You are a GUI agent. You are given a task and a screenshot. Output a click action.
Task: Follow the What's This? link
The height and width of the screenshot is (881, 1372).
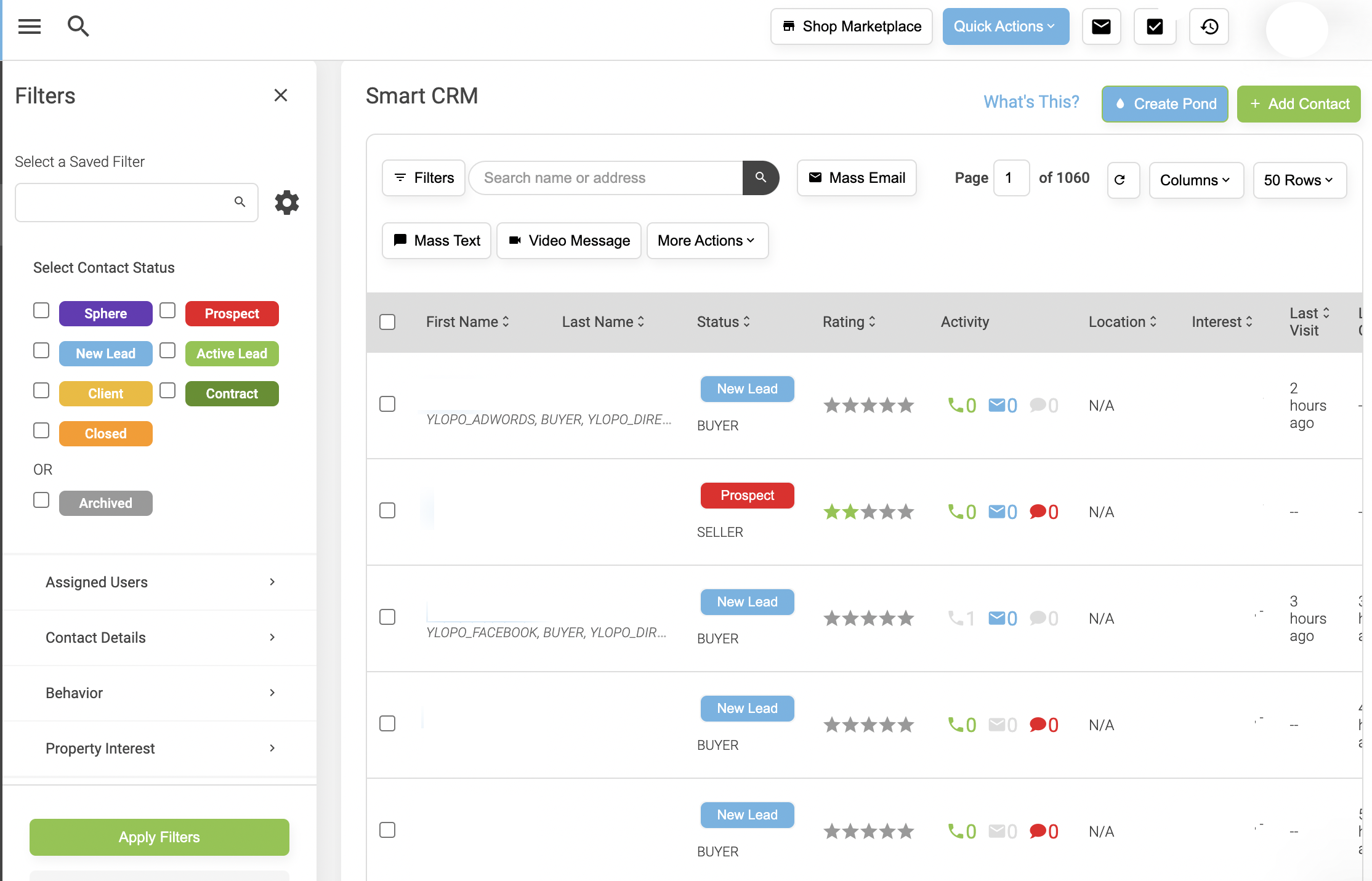pos(1031,102)
